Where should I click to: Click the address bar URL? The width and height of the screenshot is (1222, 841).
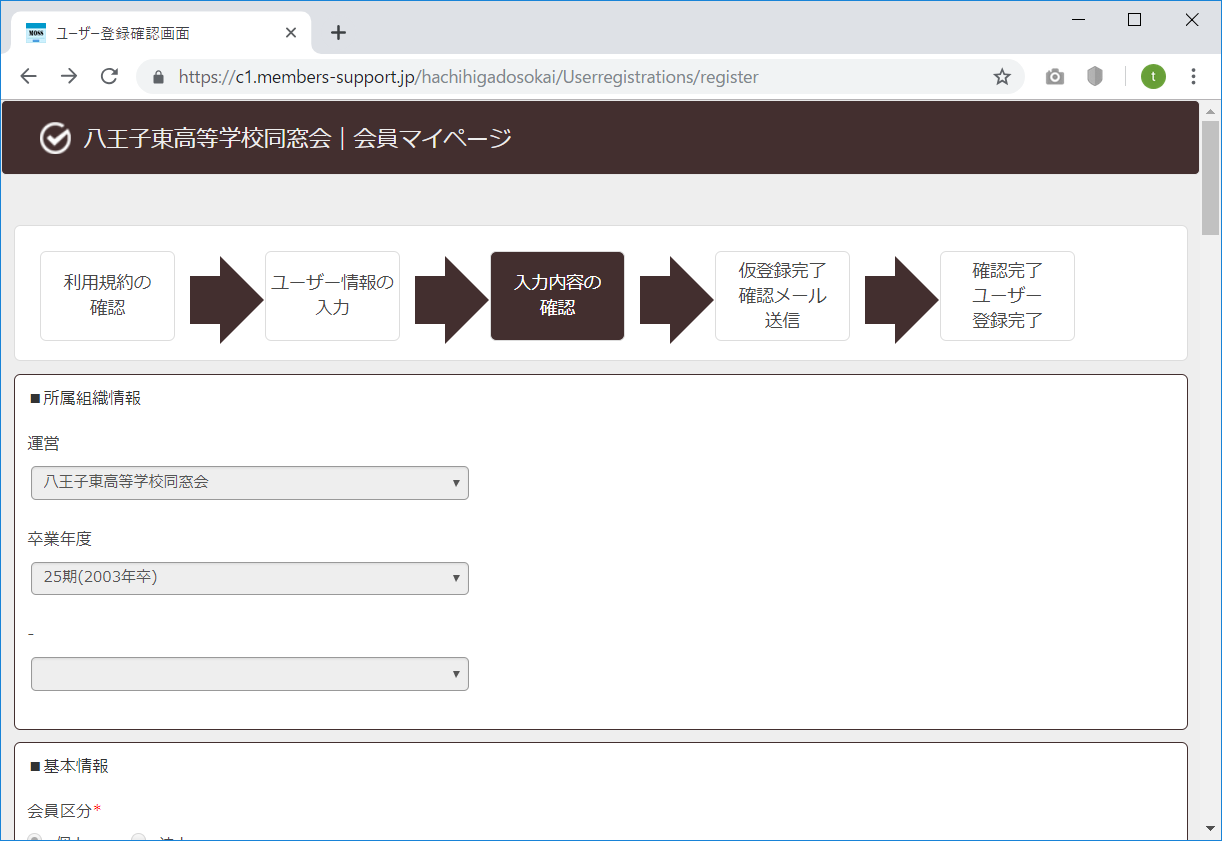(468, 77)
